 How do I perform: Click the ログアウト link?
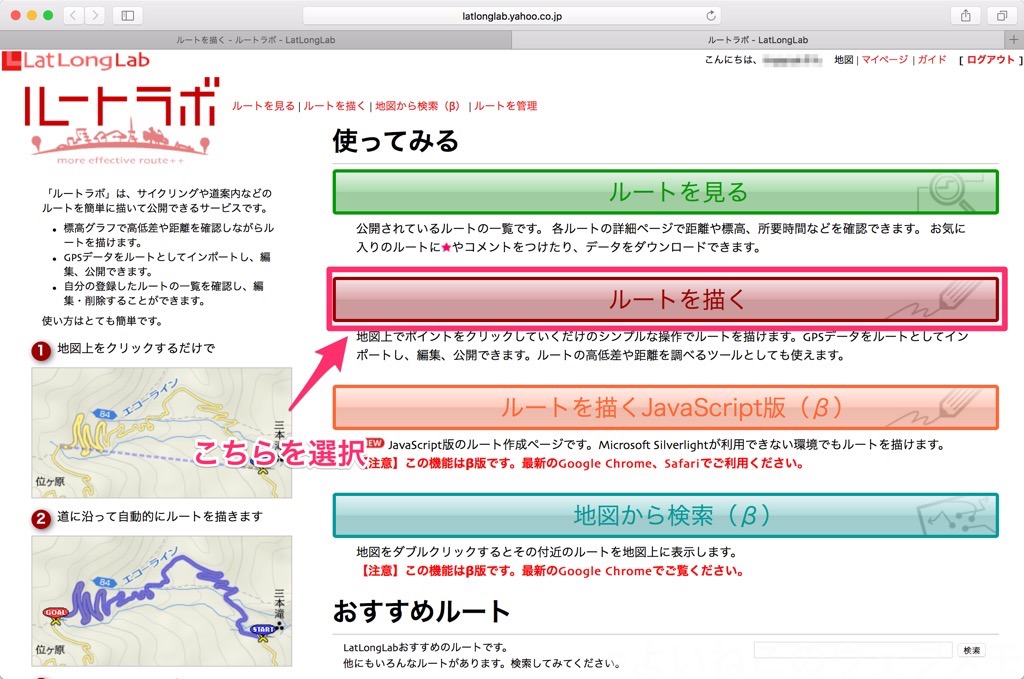[990, 60]
